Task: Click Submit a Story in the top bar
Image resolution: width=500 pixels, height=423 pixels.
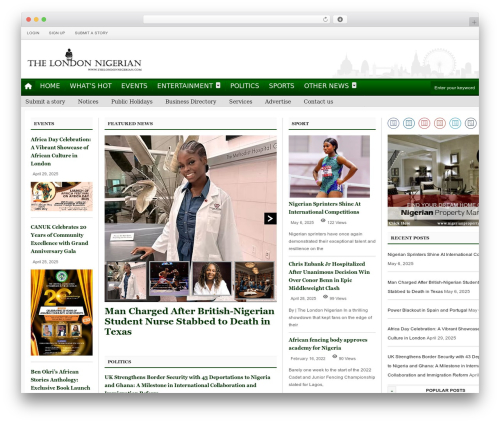Action: (x=91, y=33)
